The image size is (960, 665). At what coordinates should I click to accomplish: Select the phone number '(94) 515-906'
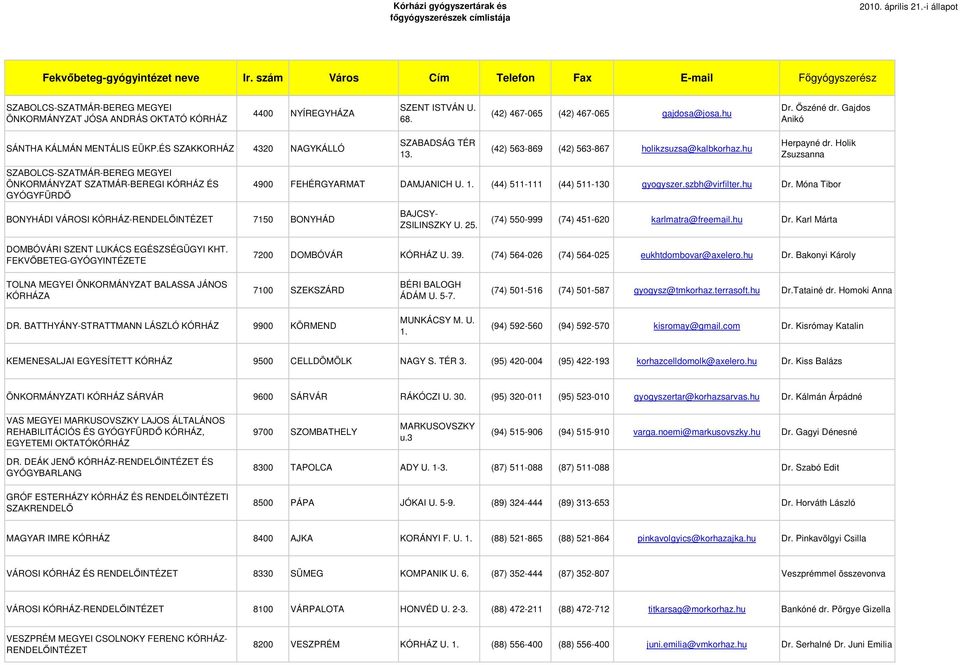(517, 432)
